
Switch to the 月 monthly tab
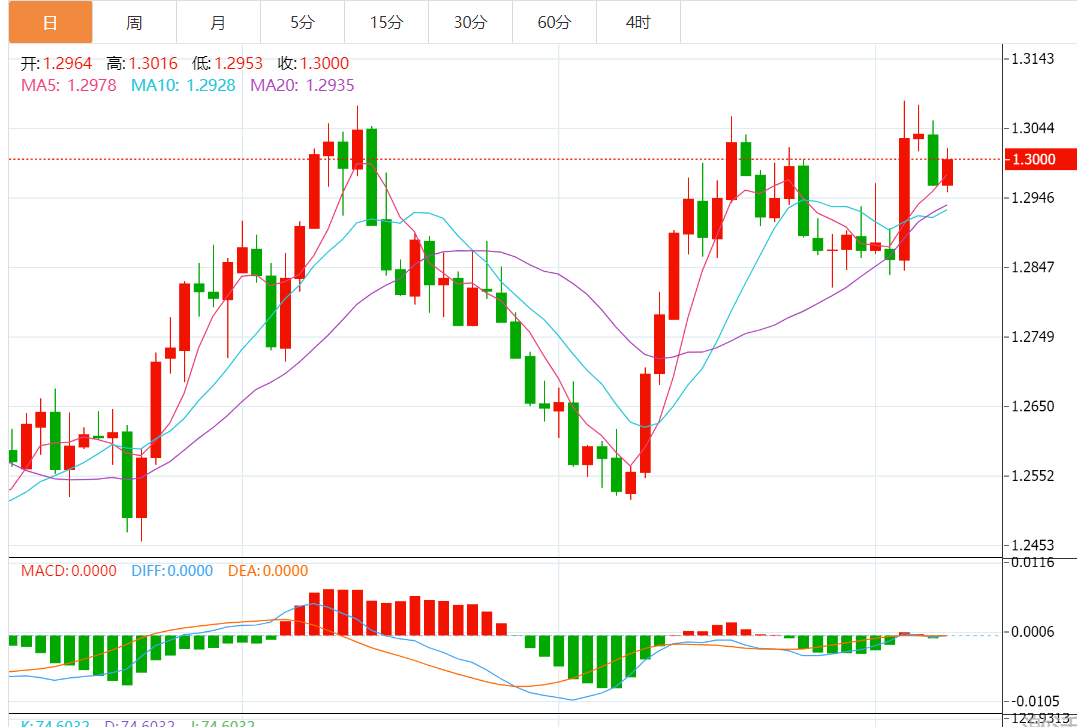coord(218,22)
